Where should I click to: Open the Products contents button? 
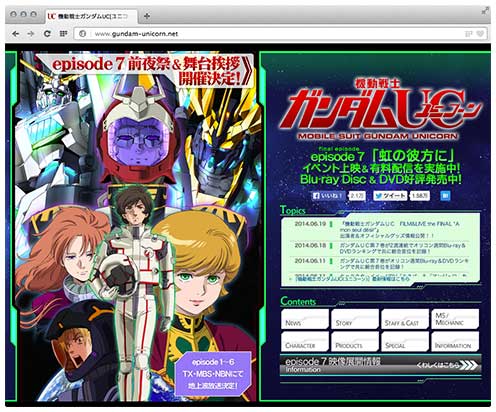click(x=355, y=341)
